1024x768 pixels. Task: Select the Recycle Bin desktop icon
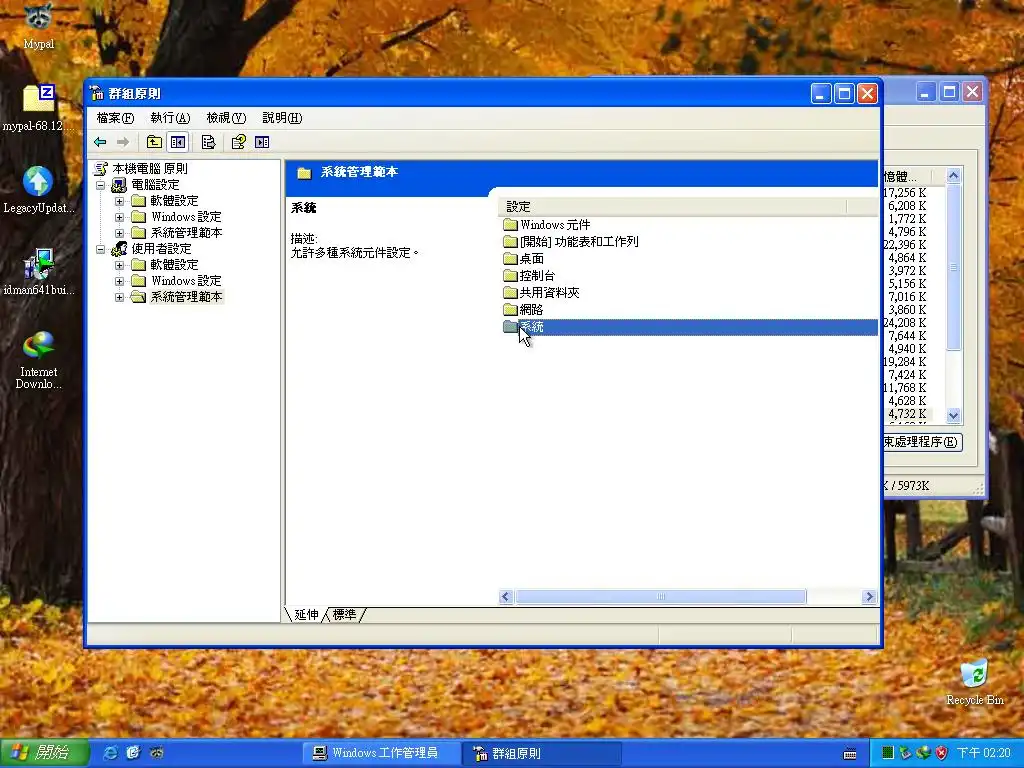[974, 682]
